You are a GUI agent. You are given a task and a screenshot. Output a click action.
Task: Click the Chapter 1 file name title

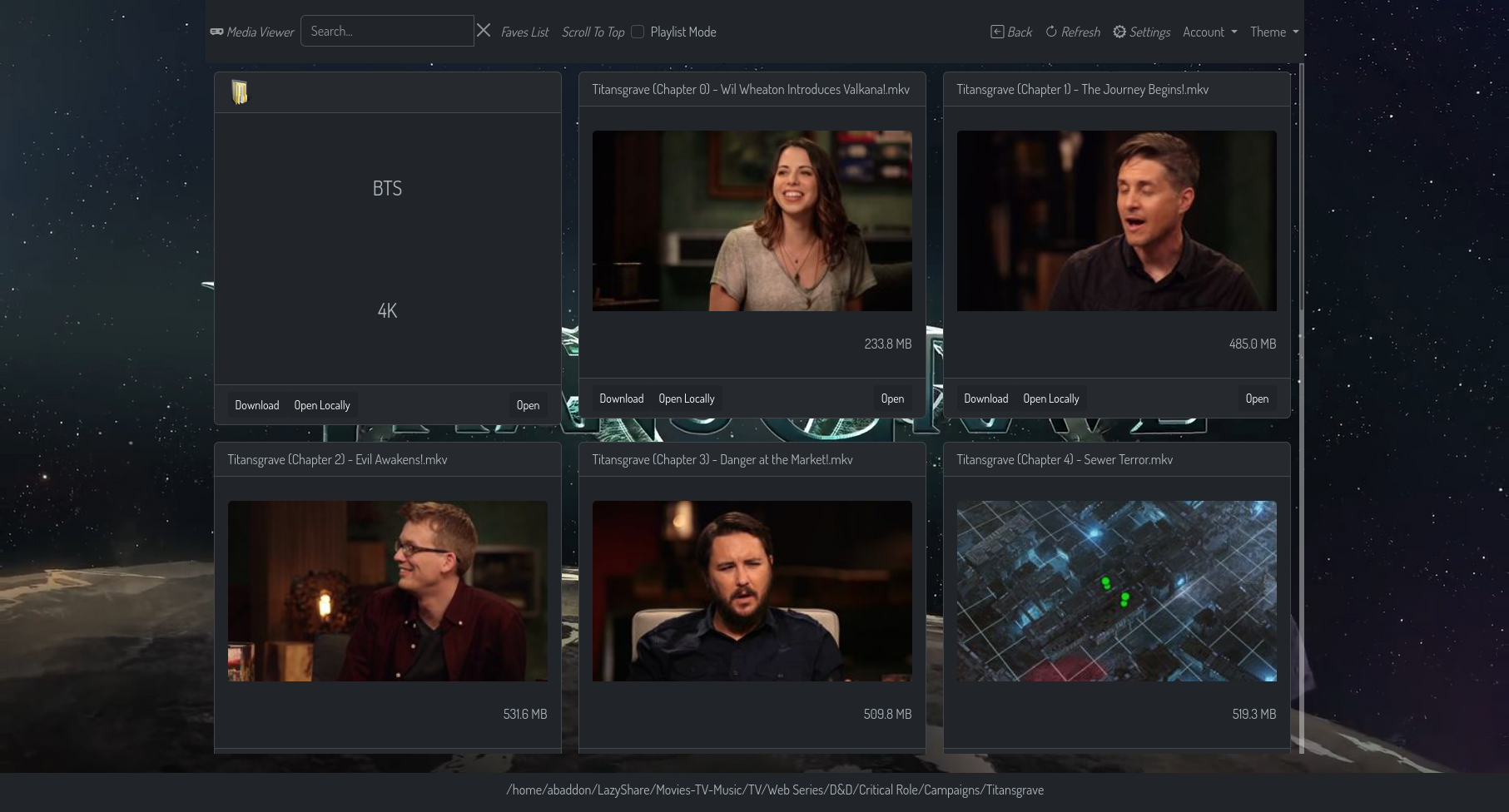click(1082, 89)
